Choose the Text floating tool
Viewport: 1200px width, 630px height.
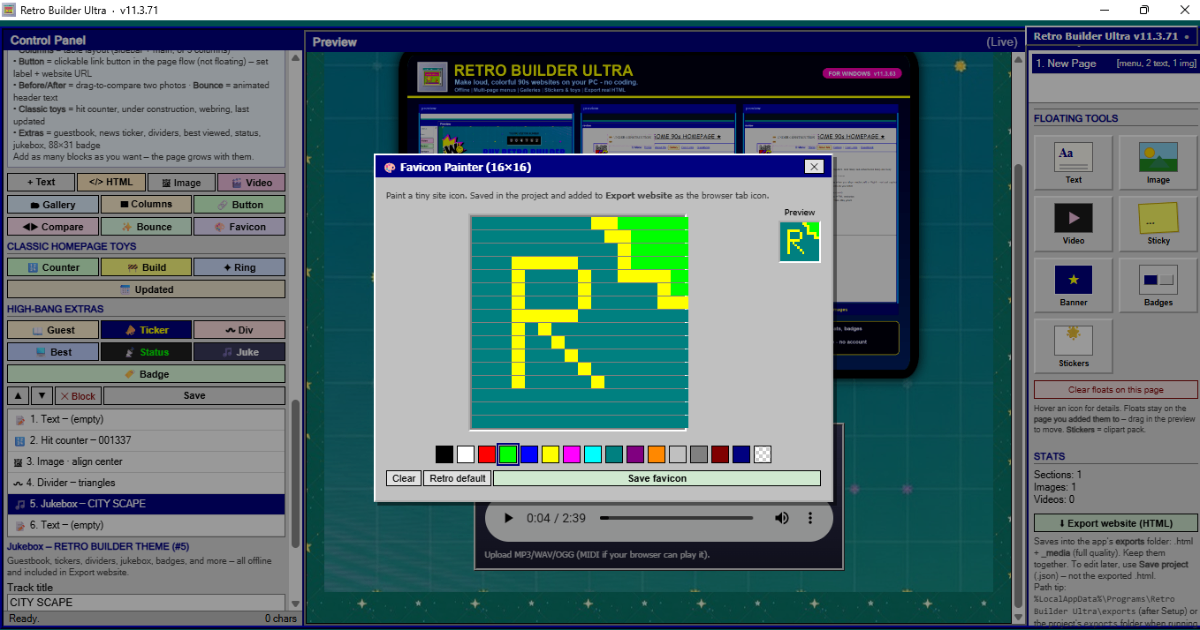[1073, 161]
